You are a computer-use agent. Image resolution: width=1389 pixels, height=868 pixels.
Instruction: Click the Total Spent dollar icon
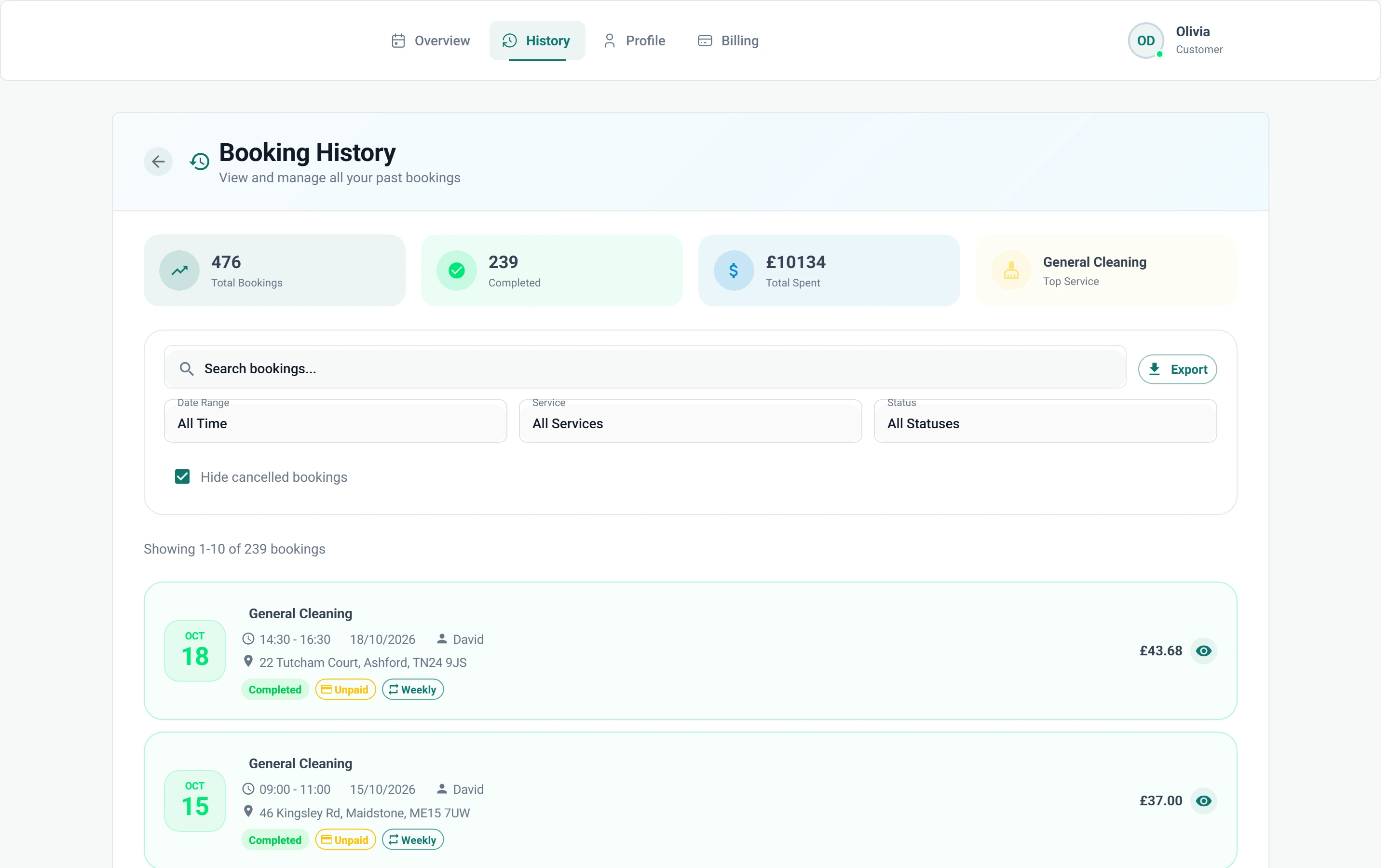(734, 271)
